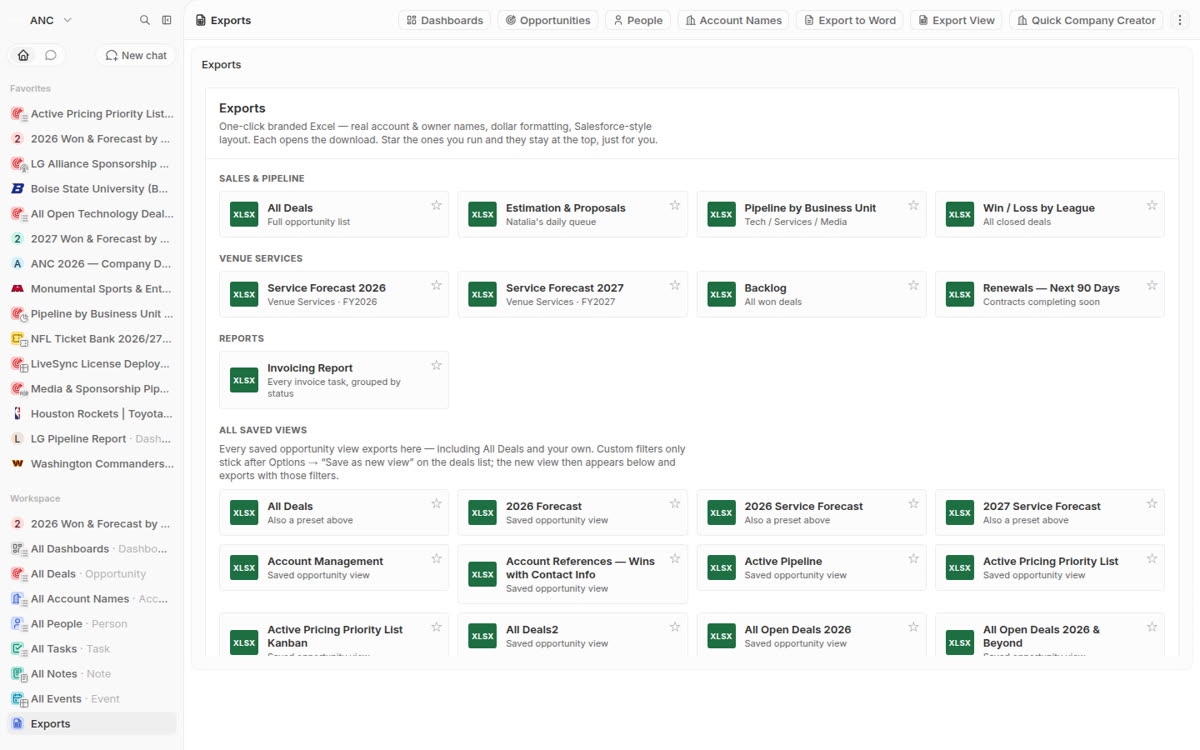Open the three-dot more options menu

pos(1181,20)
